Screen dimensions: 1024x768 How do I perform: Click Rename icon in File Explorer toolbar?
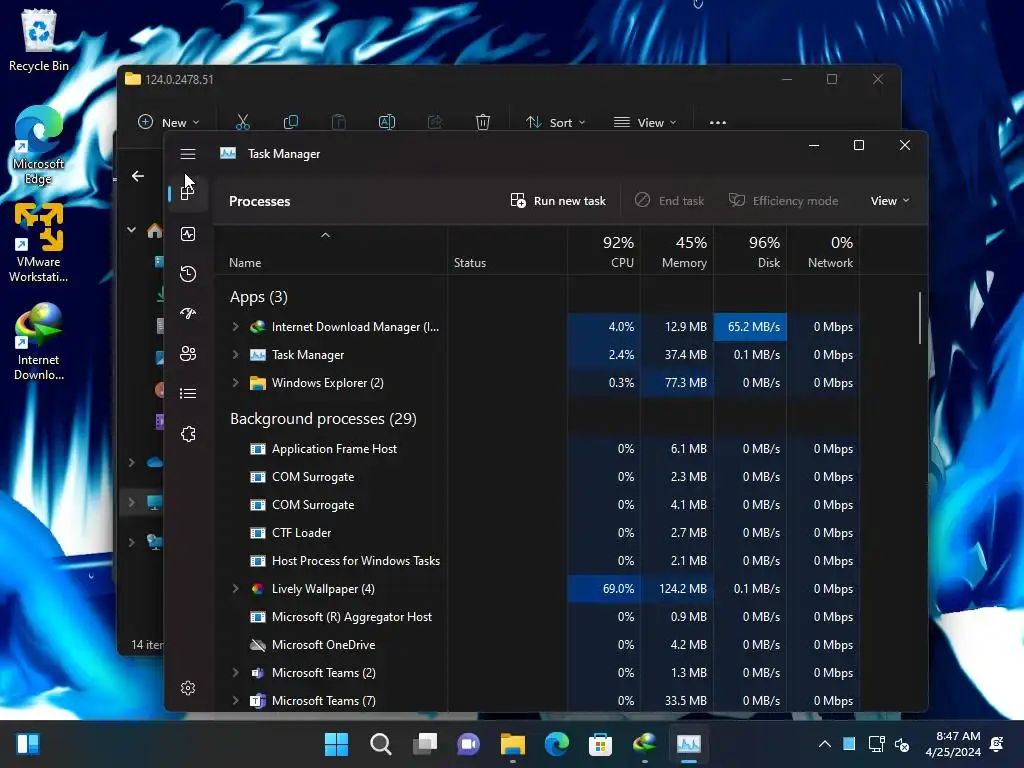[387, 122]
